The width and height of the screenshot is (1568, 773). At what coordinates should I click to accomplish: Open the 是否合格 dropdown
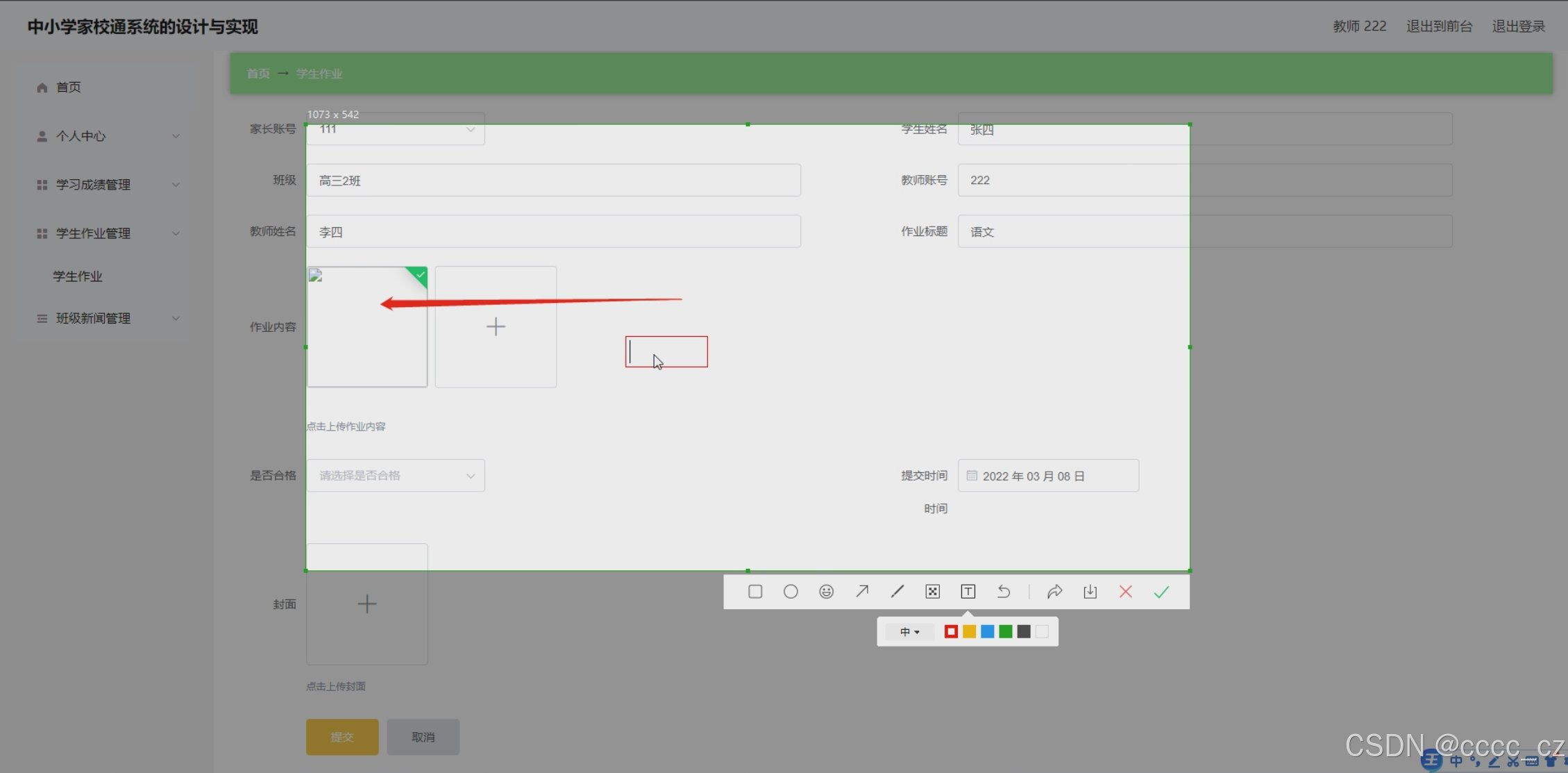coord(396,476)
